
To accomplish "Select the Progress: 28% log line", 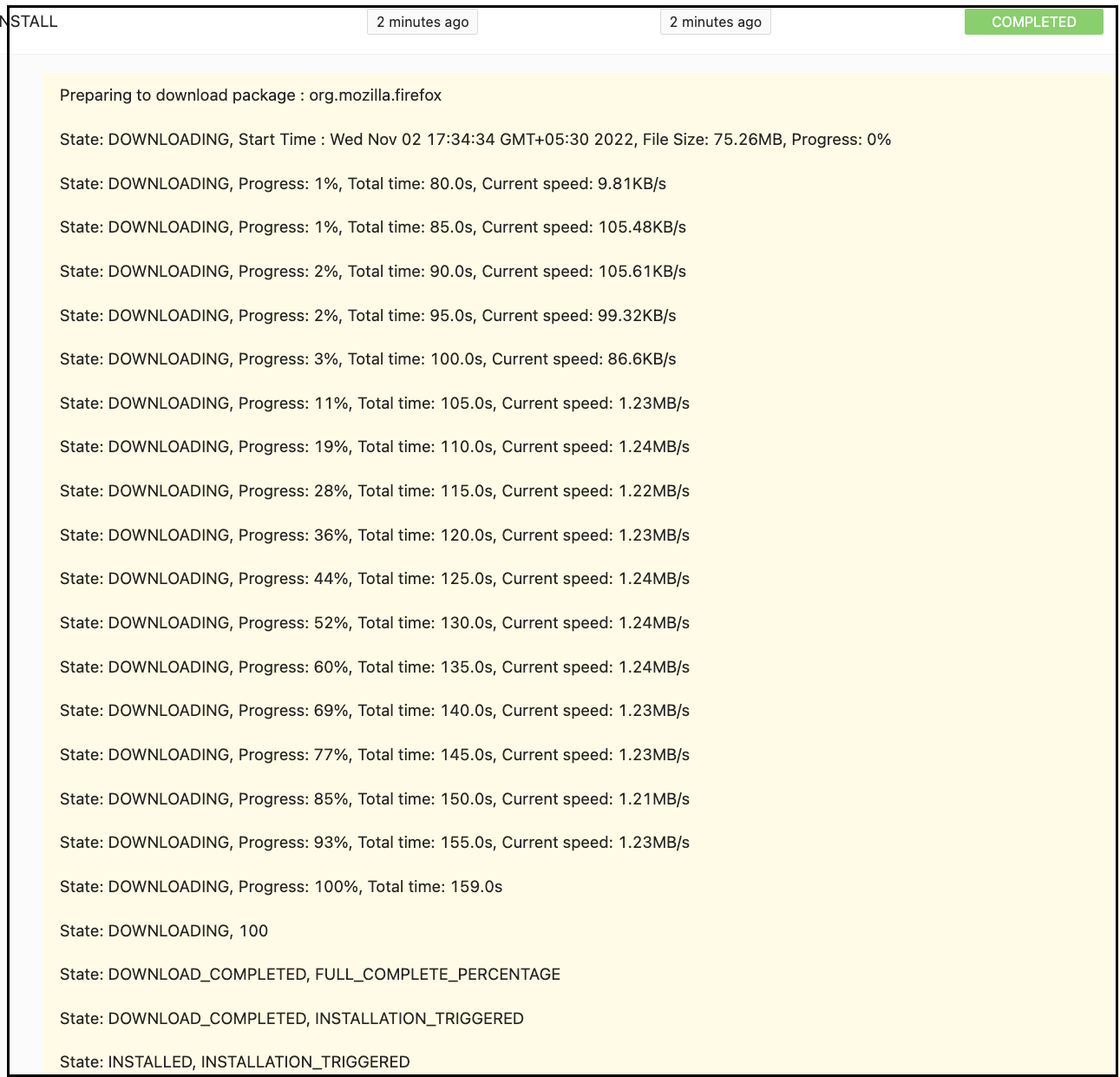I will (374, 491).
